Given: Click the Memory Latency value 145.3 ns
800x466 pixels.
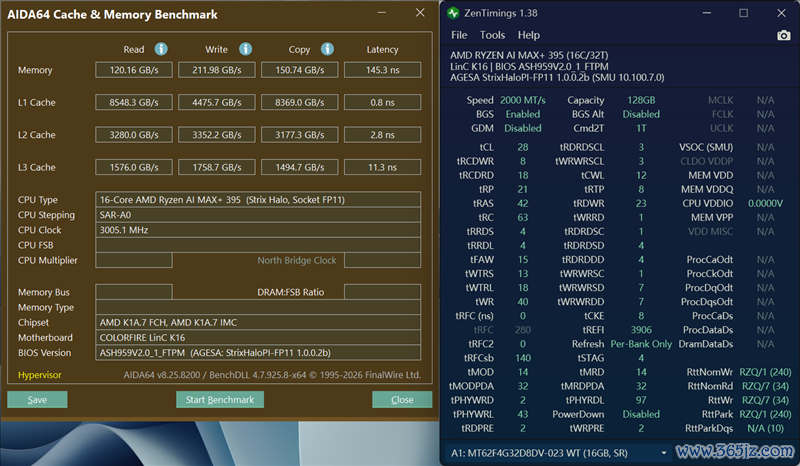Looking at the screenshot, I should tap(383, 70).
